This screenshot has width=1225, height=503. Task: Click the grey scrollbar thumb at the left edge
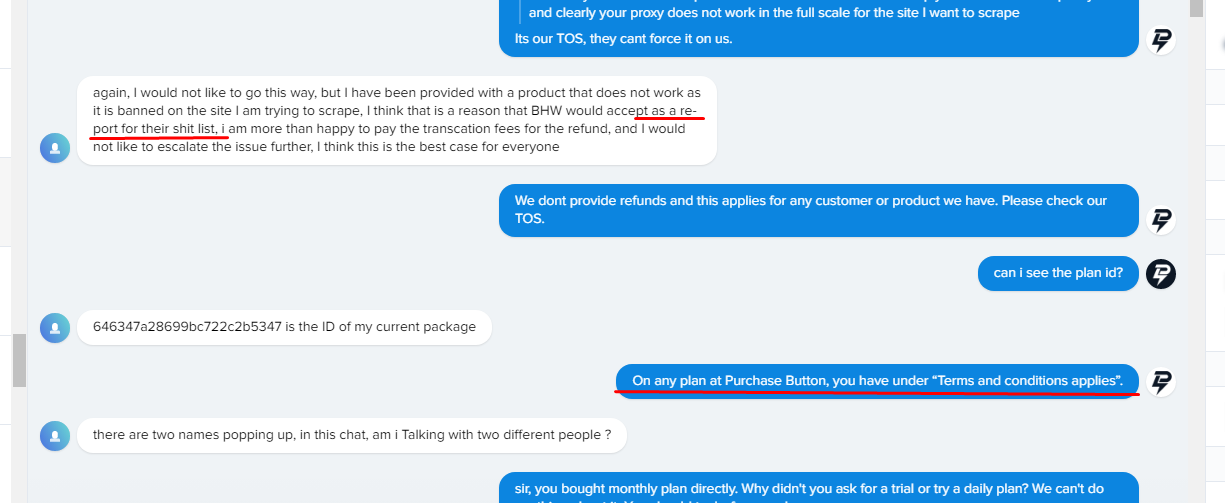tap(18, 361)
